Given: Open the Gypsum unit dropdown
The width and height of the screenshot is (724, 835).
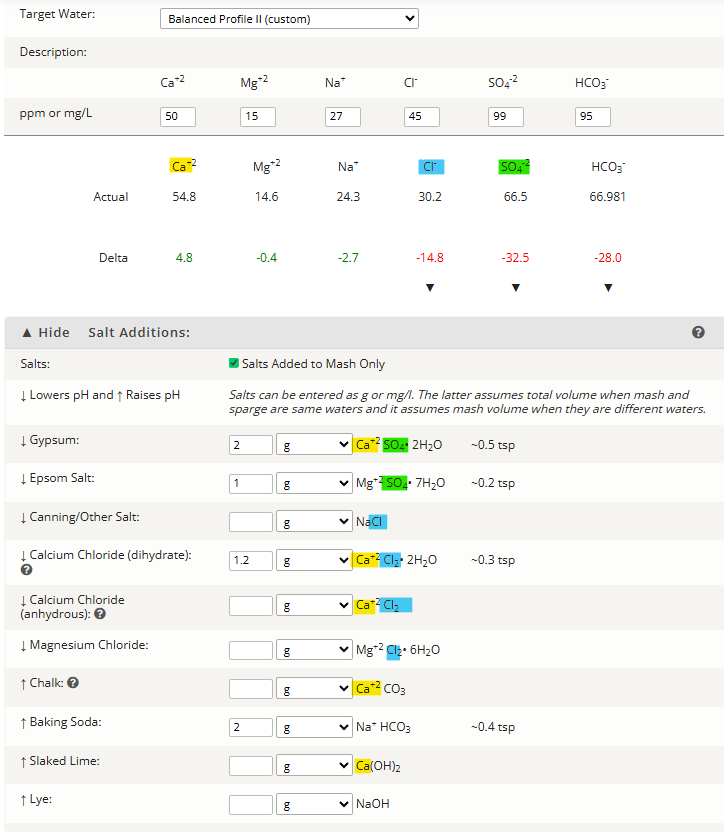Looking at the screenshot, I should coord(314,444).
